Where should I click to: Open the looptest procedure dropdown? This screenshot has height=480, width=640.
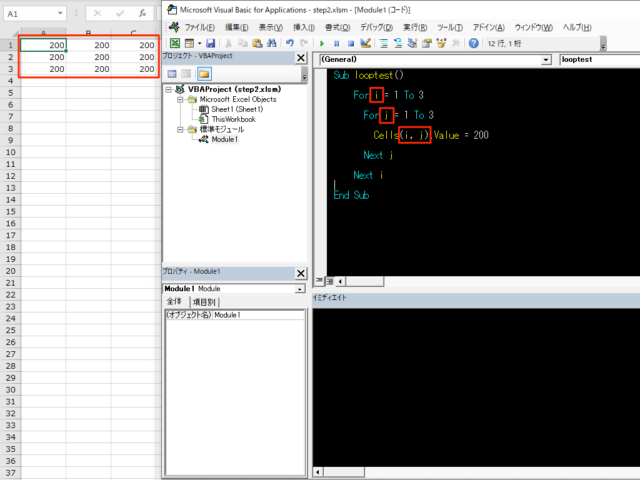[x=598, y=60]
